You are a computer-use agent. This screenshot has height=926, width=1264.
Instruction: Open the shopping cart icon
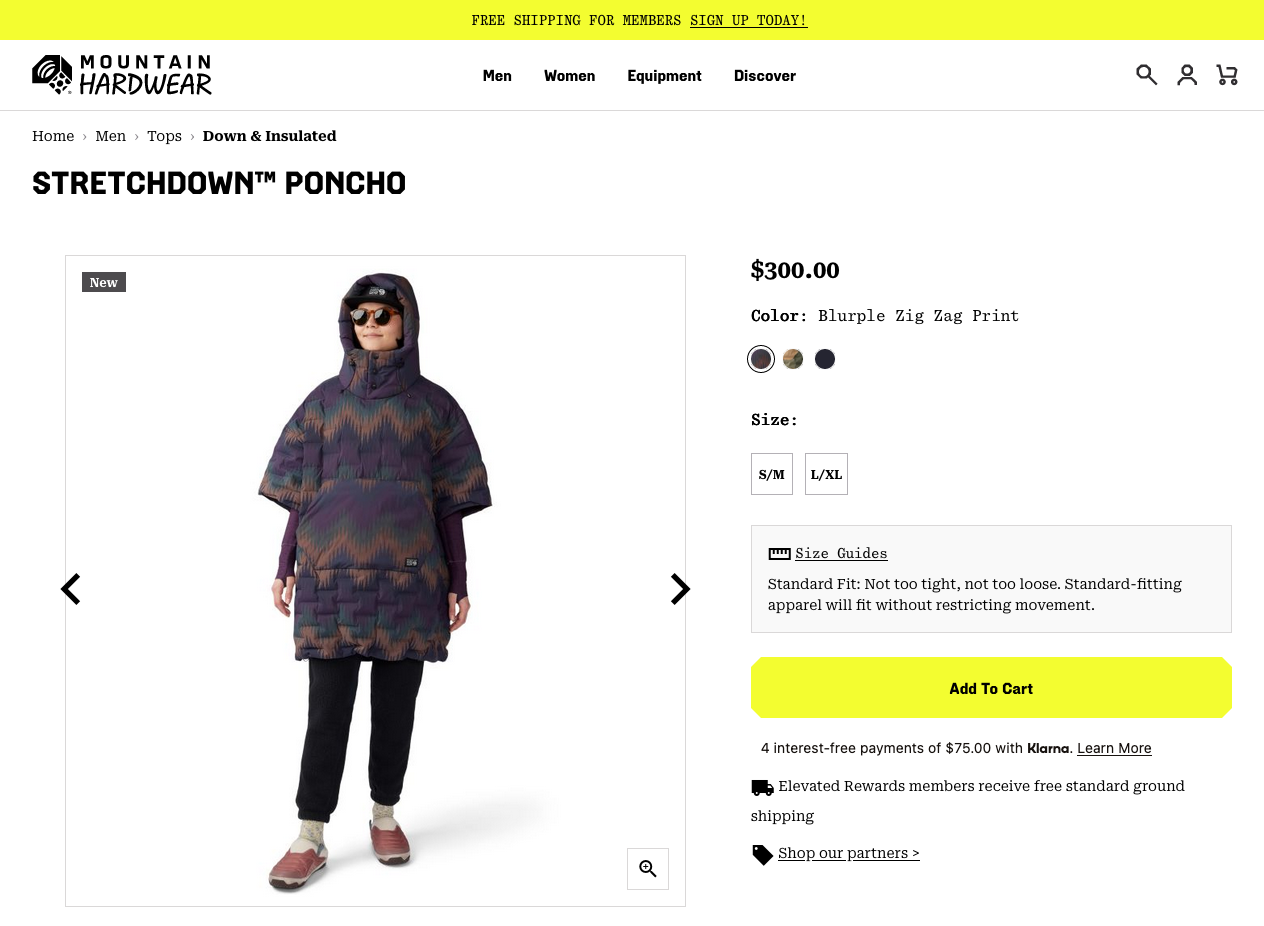click(1227, 75)
